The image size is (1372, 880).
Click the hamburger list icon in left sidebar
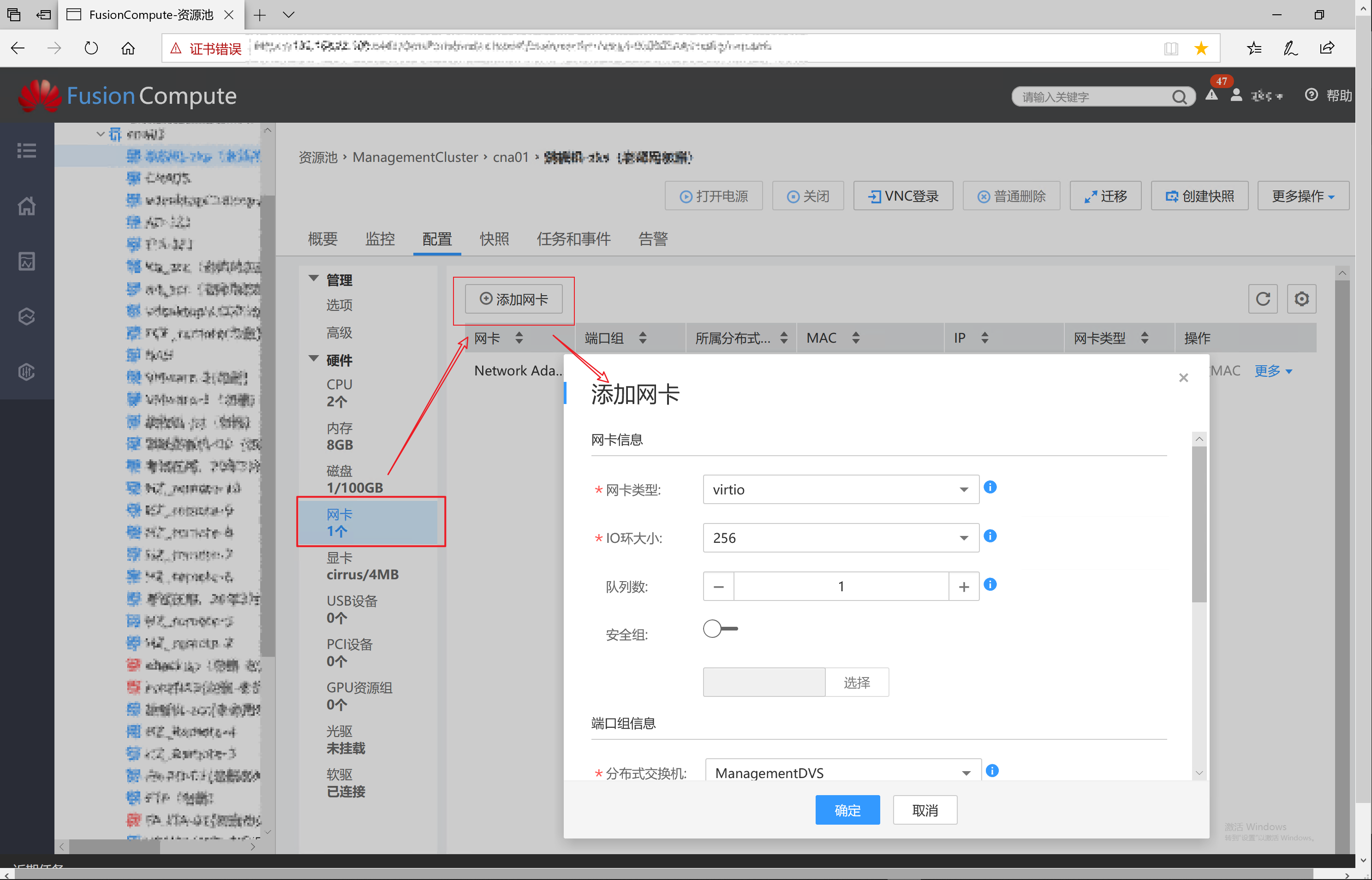26,150
